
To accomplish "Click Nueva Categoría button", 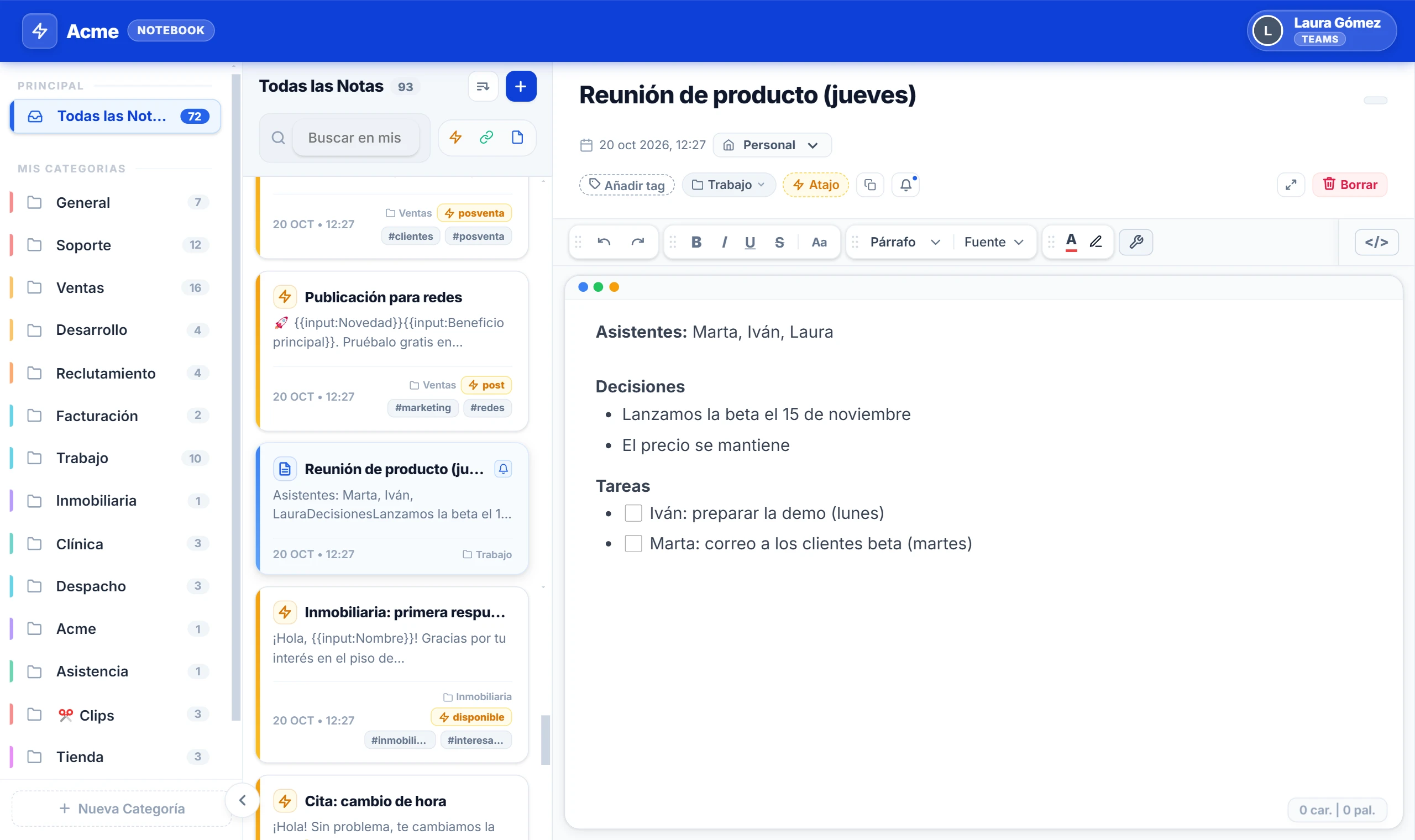I will (x=122, y=809).
